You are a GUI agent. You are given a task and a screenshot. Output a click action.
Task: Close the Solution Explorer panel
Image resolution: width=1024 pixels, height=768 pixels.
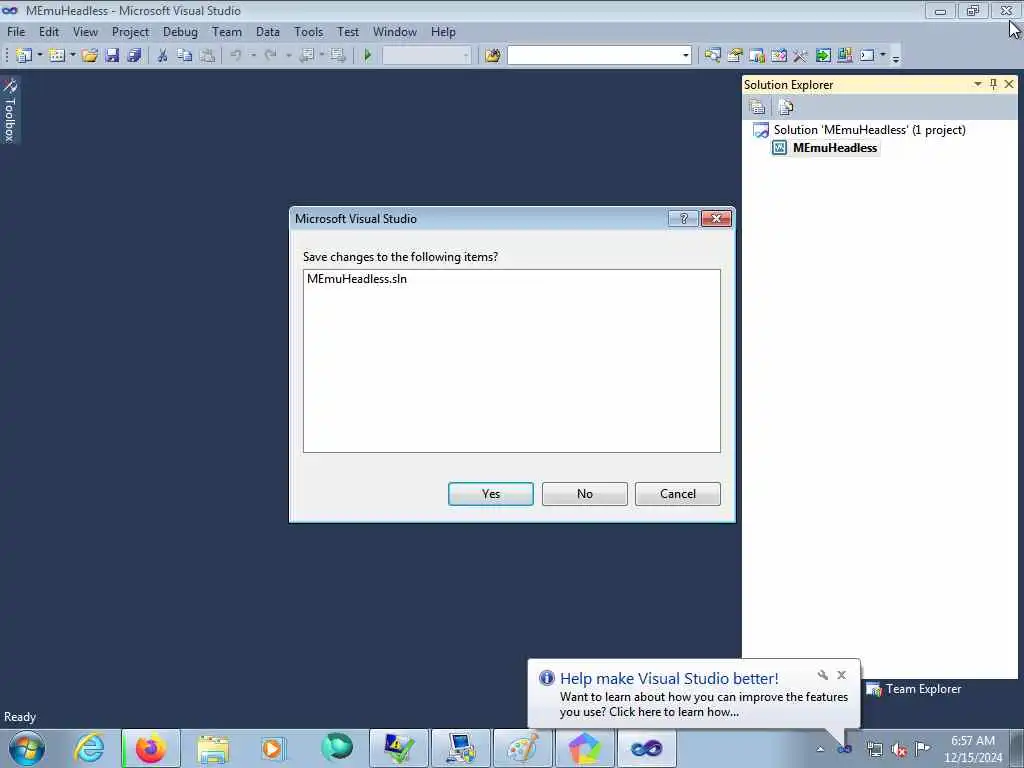1009,84
